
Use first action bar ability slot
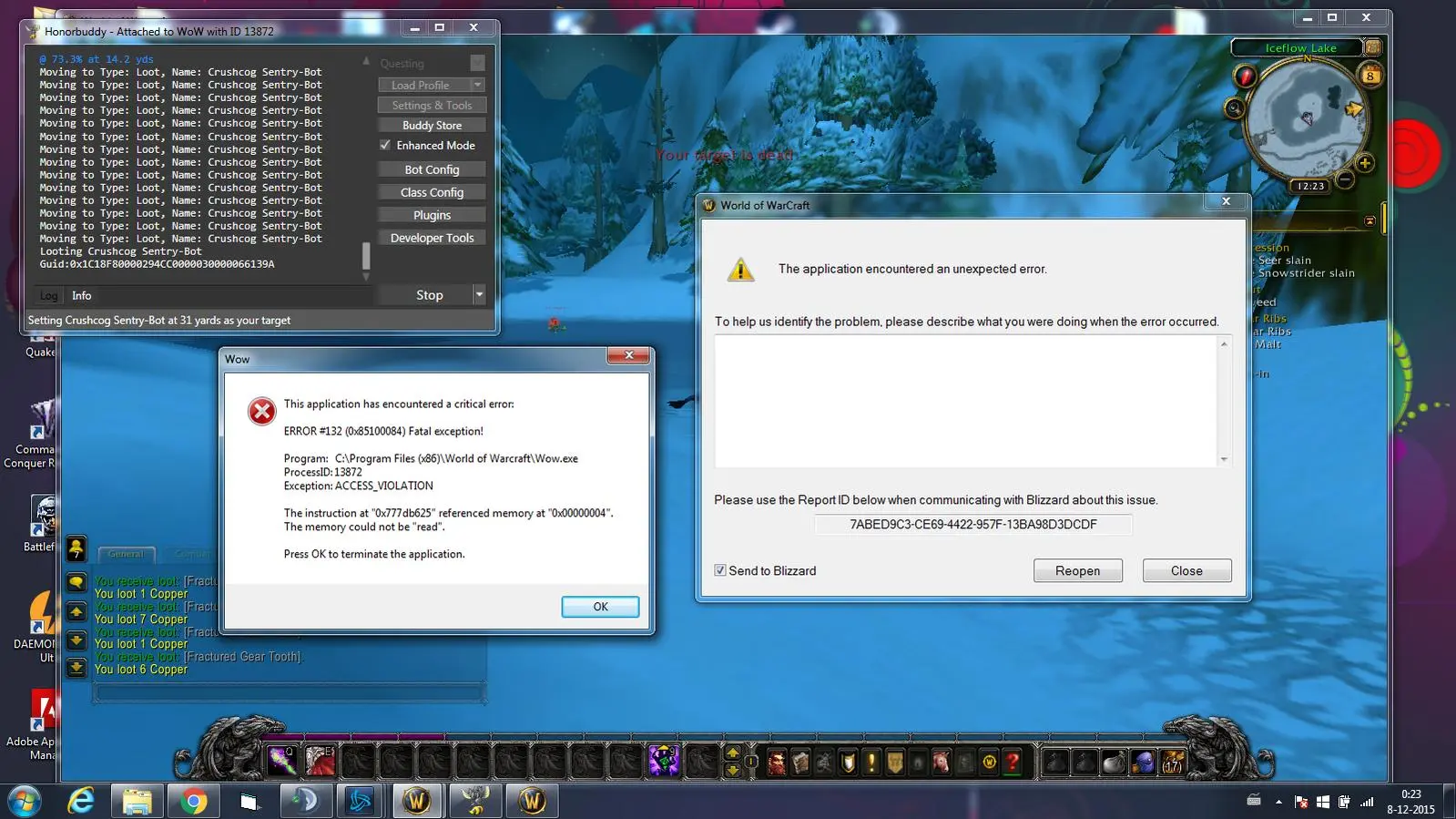click(281, 761)
